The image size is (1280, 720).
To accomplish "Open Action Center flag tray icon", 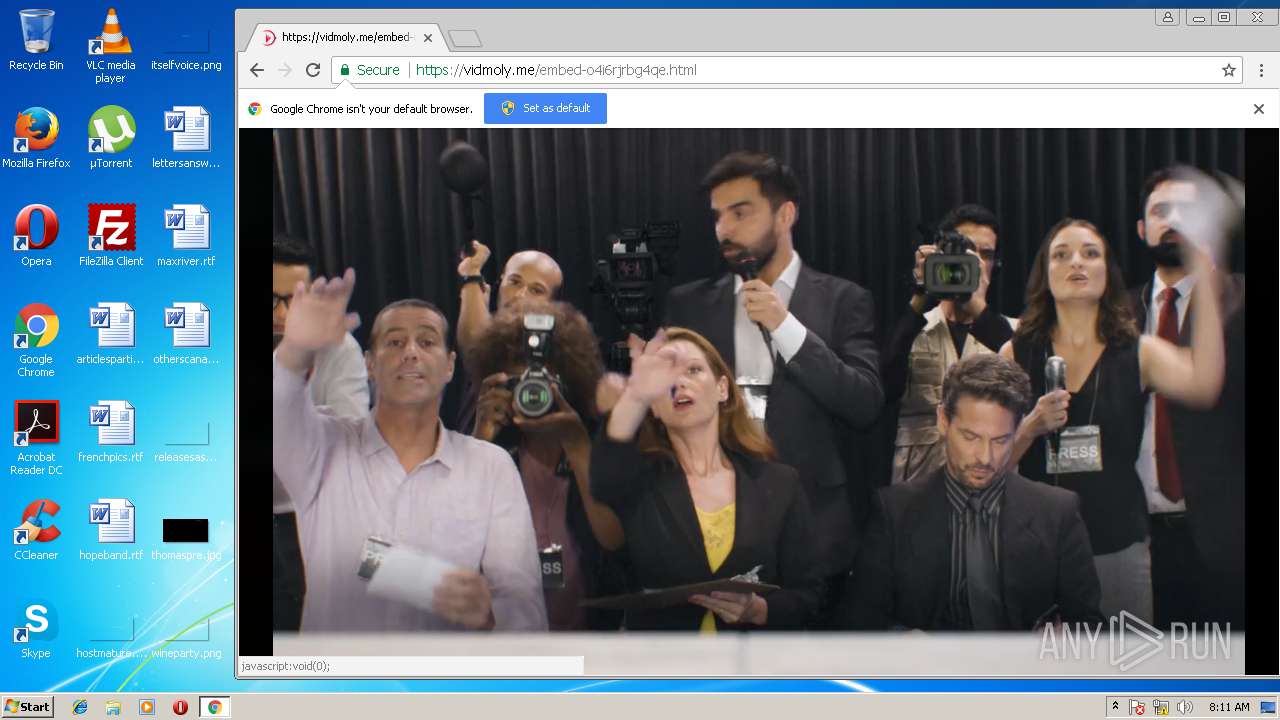I will click(1137, 707).
